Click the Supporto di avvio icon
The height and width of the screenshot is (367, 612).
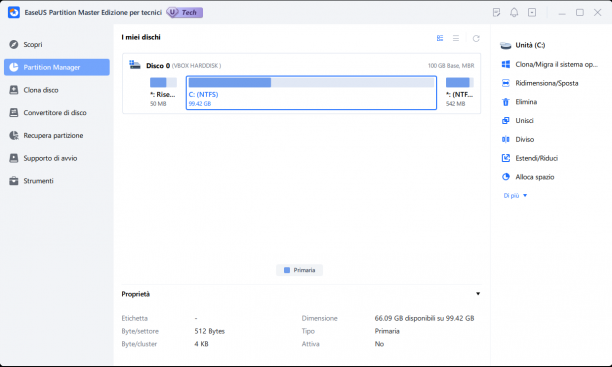[x=14, y=158]
